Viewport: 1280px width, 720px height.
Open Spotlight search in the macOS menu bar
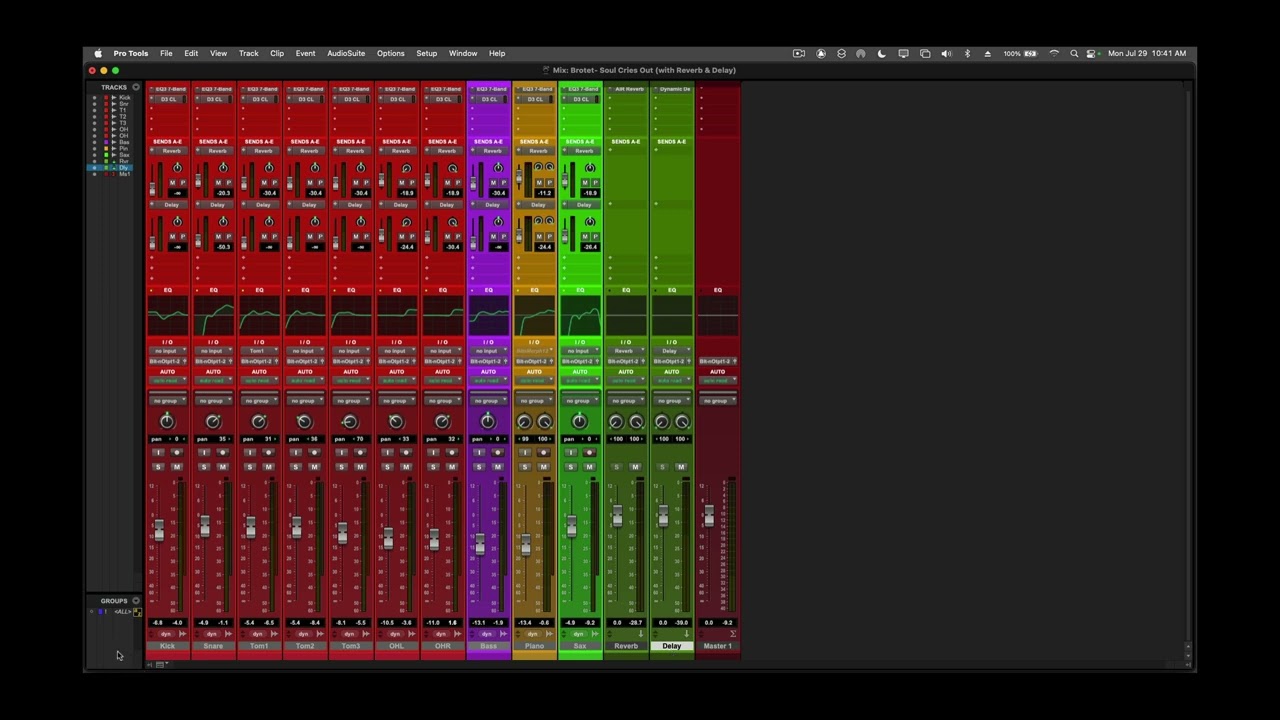(1074, 53)
